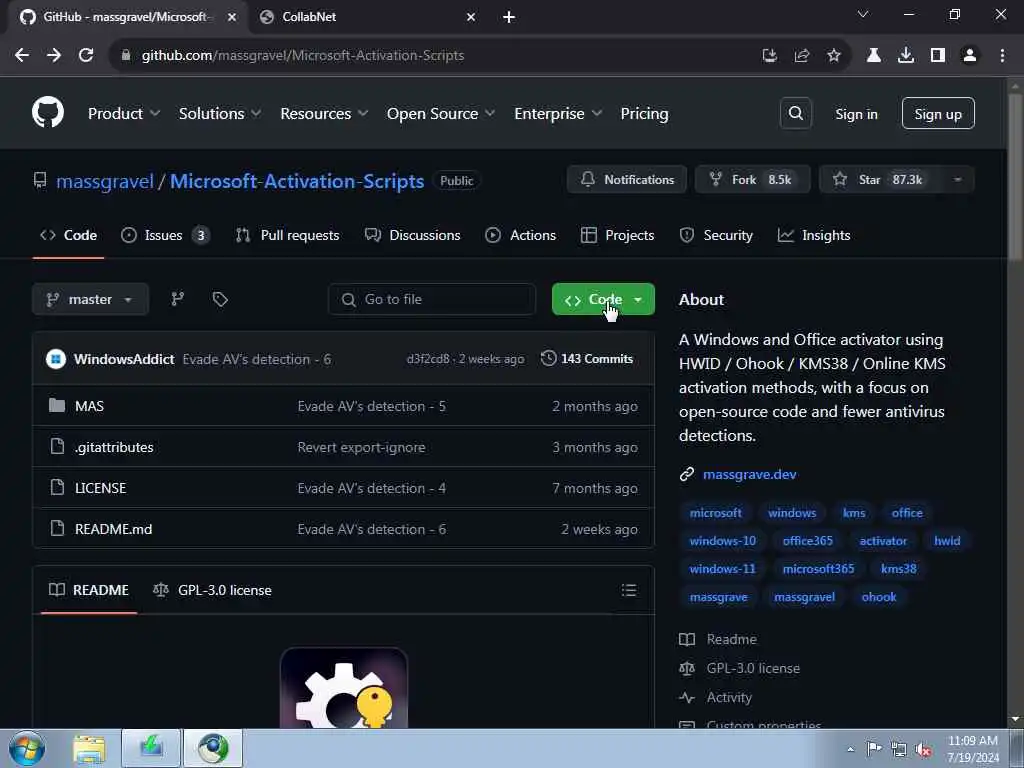Open LICENSE file
The width and height of the screenshot is (1024, 768).
coord(100,488)
